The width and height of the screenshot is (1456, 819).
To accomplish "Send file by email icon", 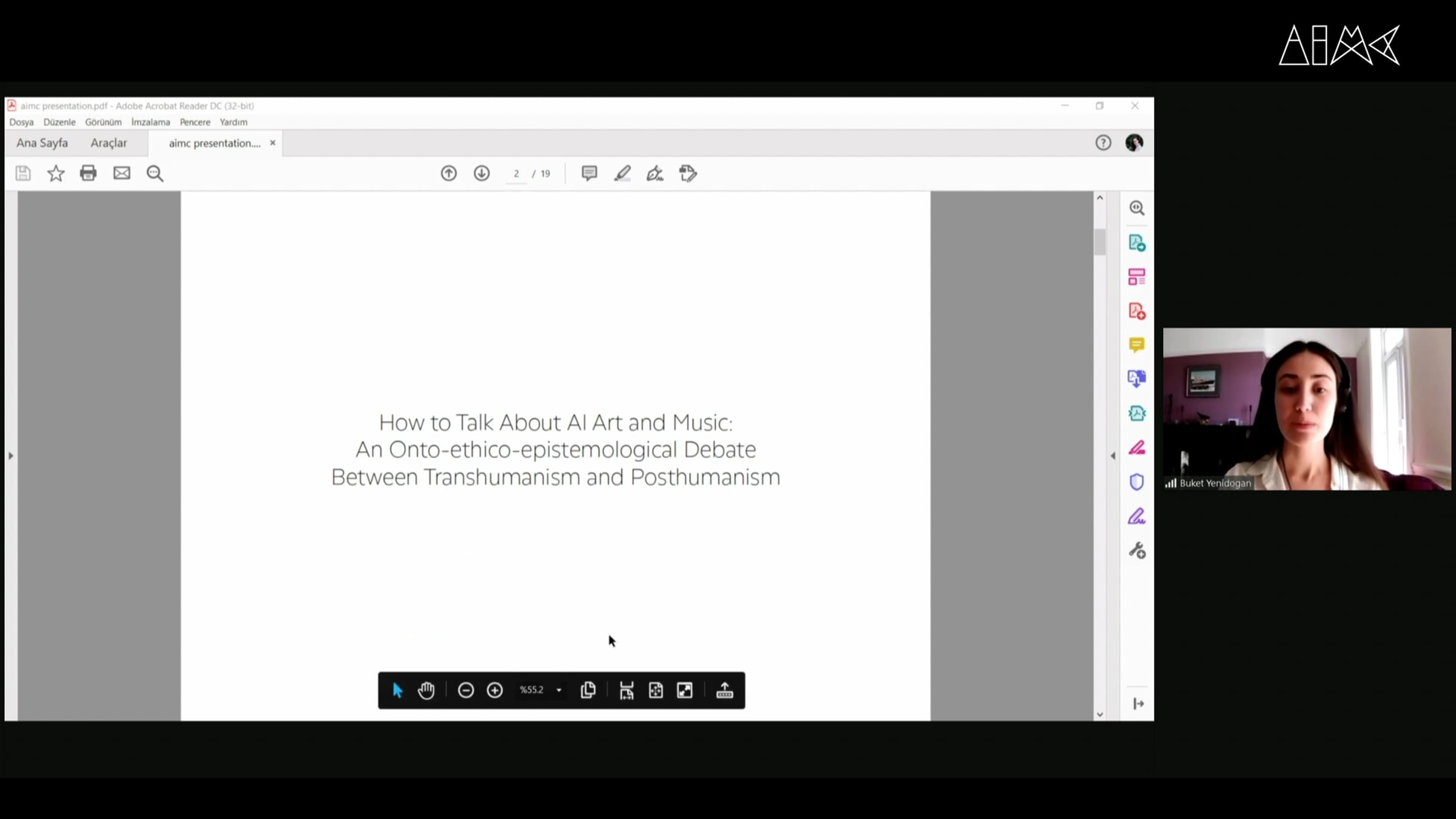I will tap(121, 174).
